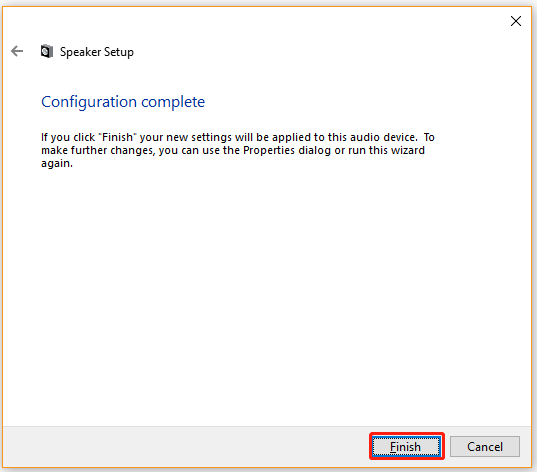This screenshot has width=537, height=472.
Task: Close the Speaker Setup dialog with X
Action: point(515,21)
